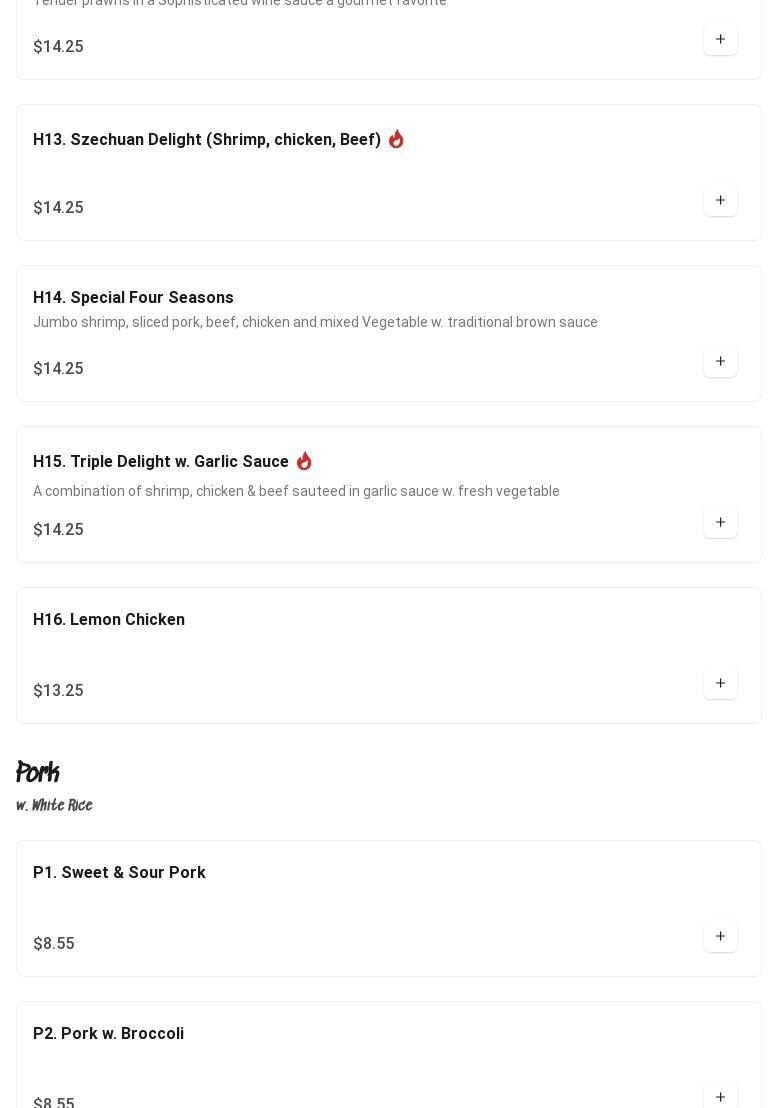Open the H14 Special Four Seasons title
Screen dimensions: 778x1108
pyautogui.click(x=133, y=298)
